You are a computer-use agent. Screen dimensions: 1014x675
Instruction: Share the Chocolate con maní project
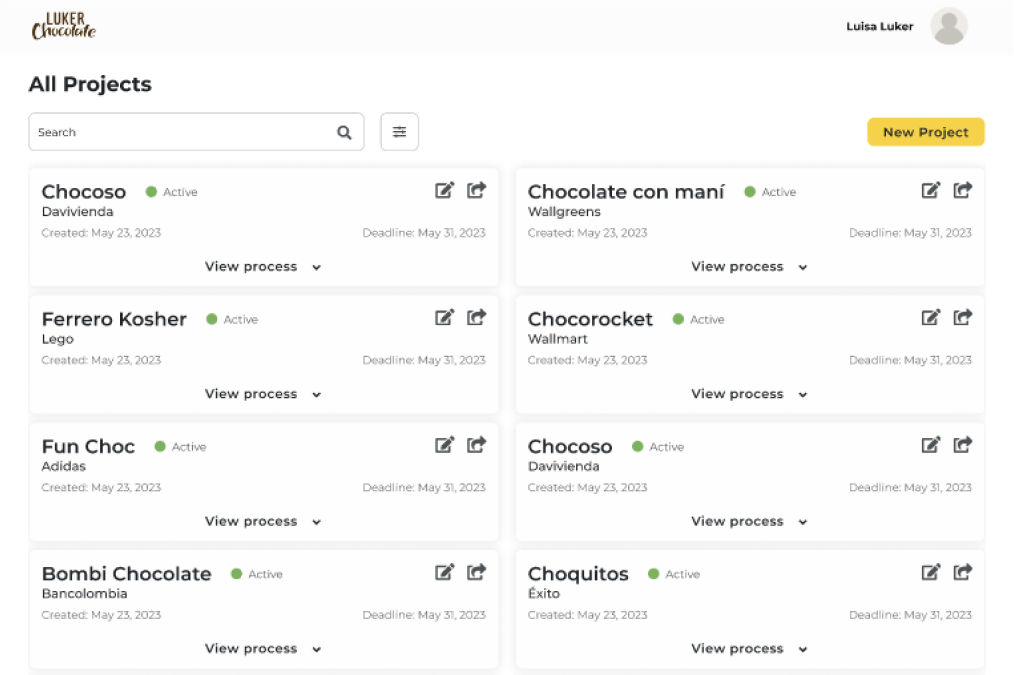[962, 190]
